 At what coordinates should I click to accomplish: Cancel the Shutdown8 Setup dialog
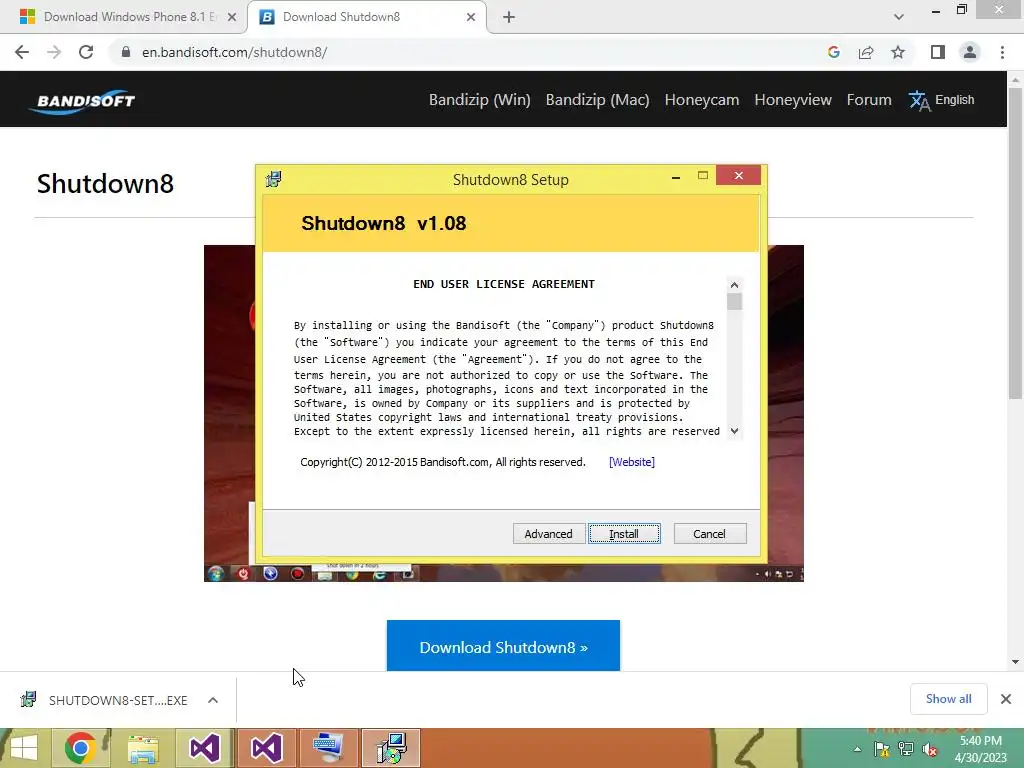[x=709, y=534]
